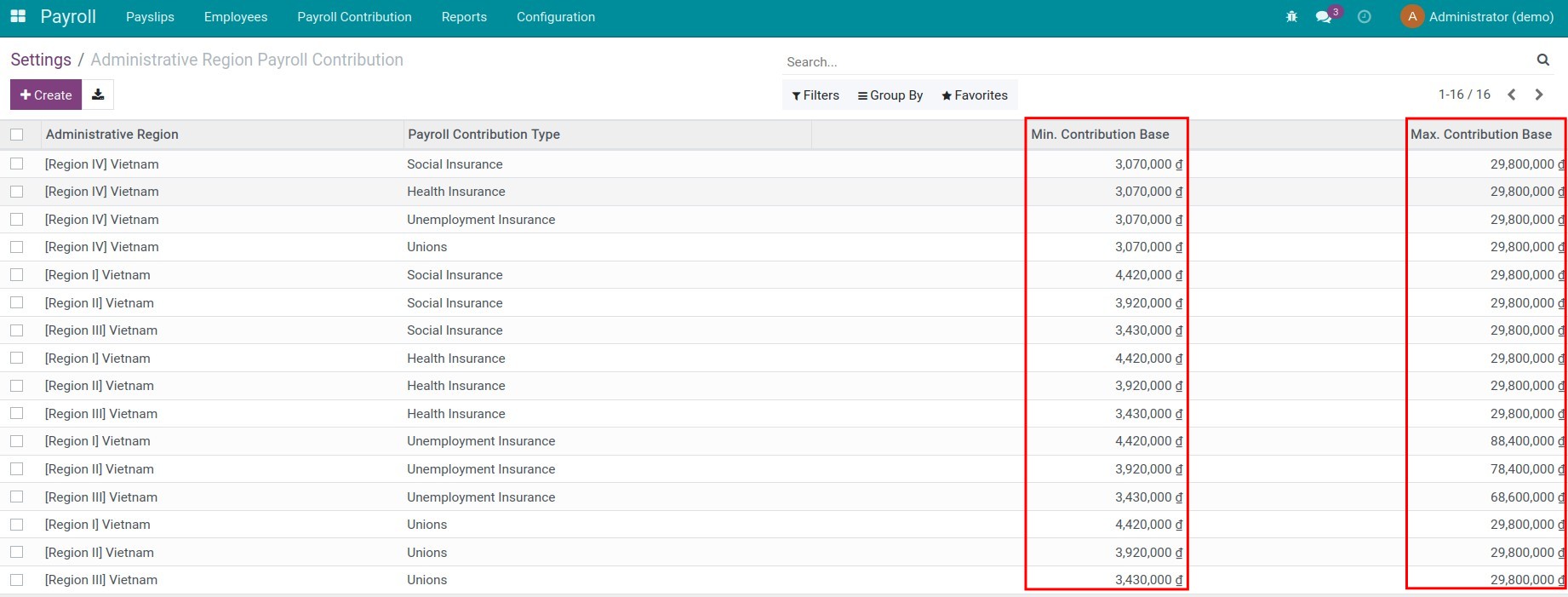Check the first Region IV Social Insurance row
Image resolution: width=1568 pixels, height=597 pixels.
coord(17,164)
